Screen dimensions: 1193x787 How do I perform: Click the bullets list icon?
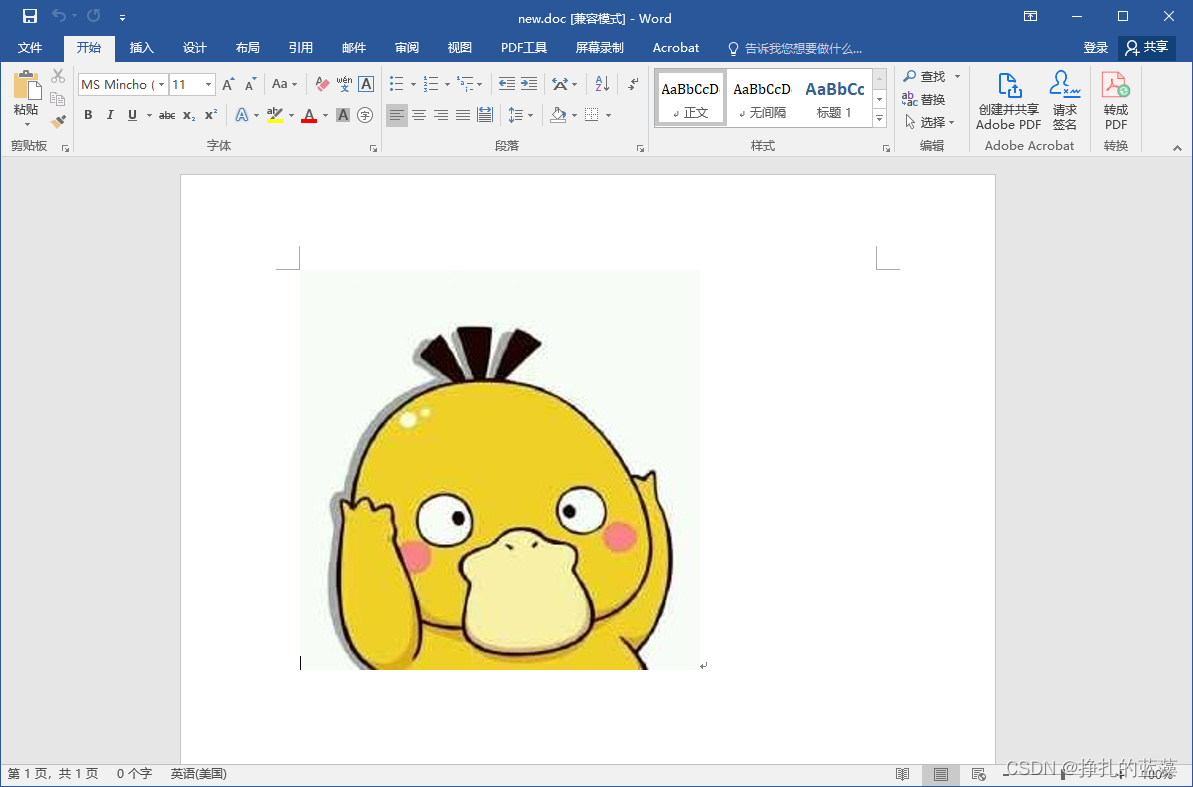[396, 84]
